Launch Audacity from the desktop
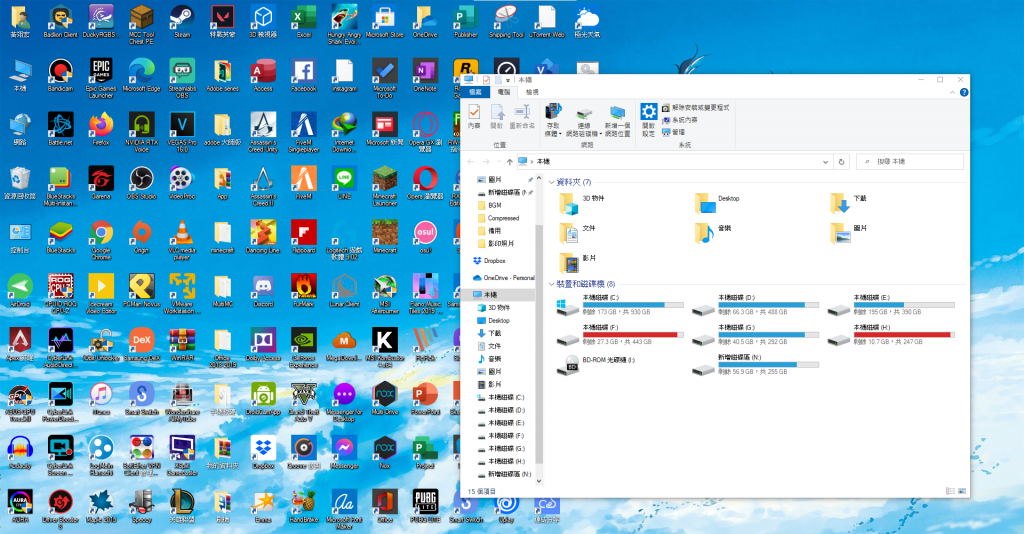 tap(20, 452)
